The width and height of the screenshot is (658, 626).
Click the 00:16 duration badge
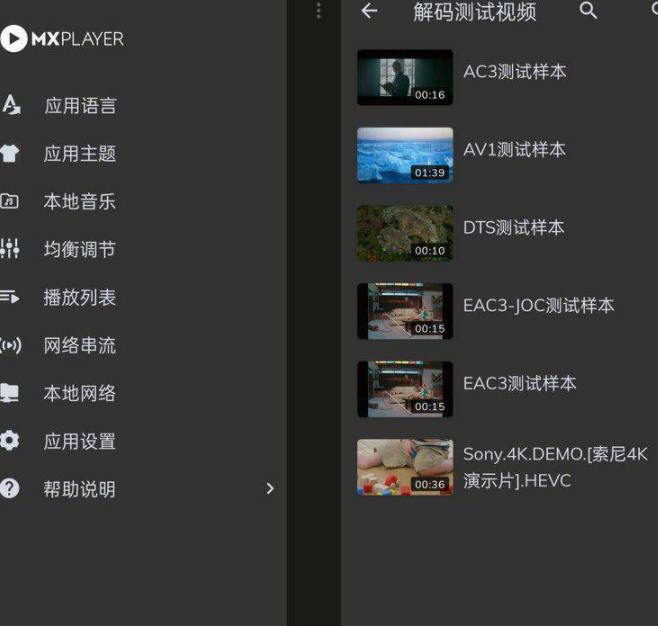coord(430,95)
